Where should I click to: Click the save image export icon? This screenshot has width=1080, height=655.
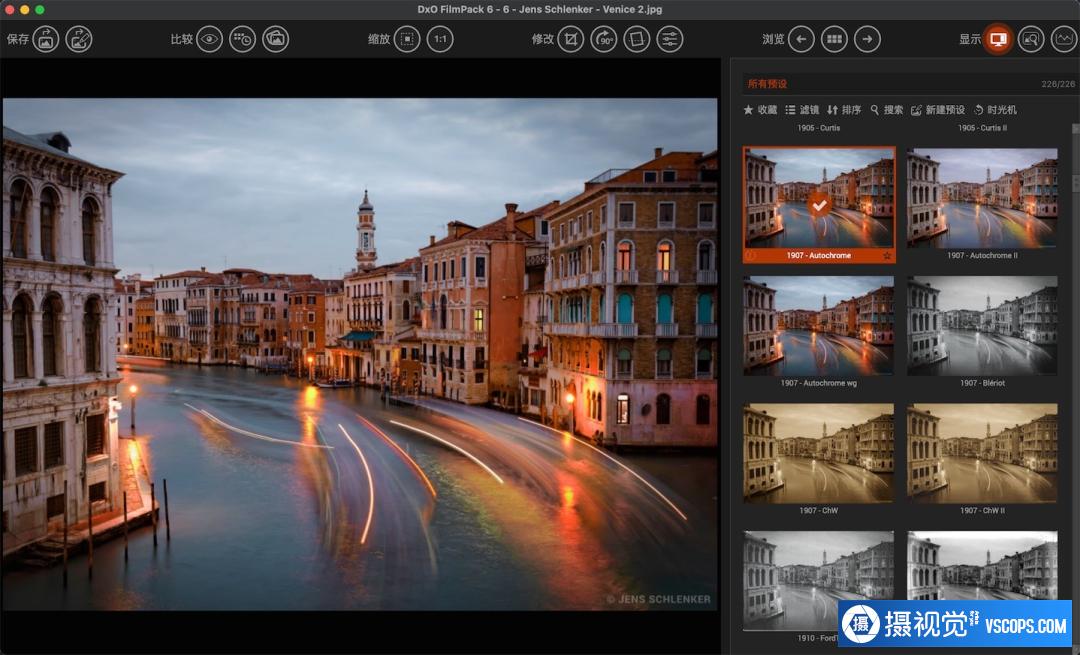coord(46,39)
